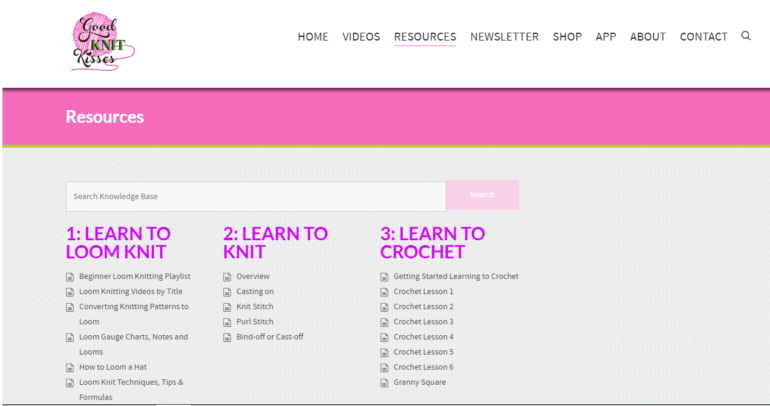Open Loom Knitting Videos by Title
The image size is (770, 406).
(x=131, y=292)
